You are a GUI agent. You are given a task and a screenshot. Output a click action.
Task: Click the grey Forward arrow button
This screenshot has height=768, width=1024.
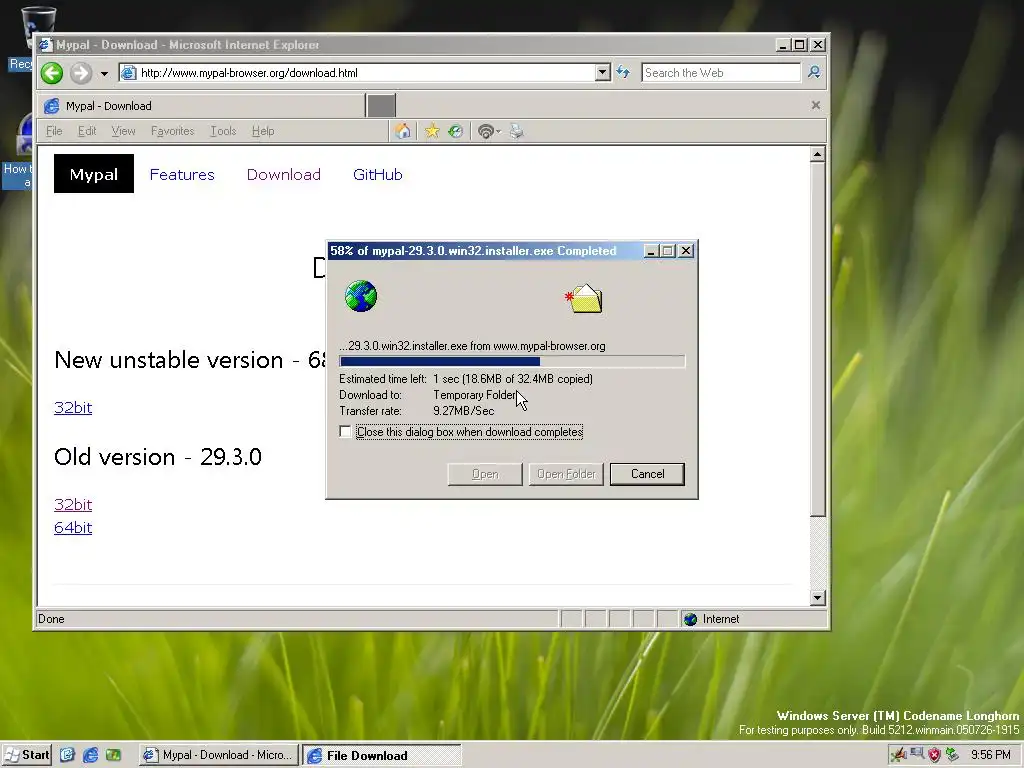pyautogui.click(x=81, y=72)
